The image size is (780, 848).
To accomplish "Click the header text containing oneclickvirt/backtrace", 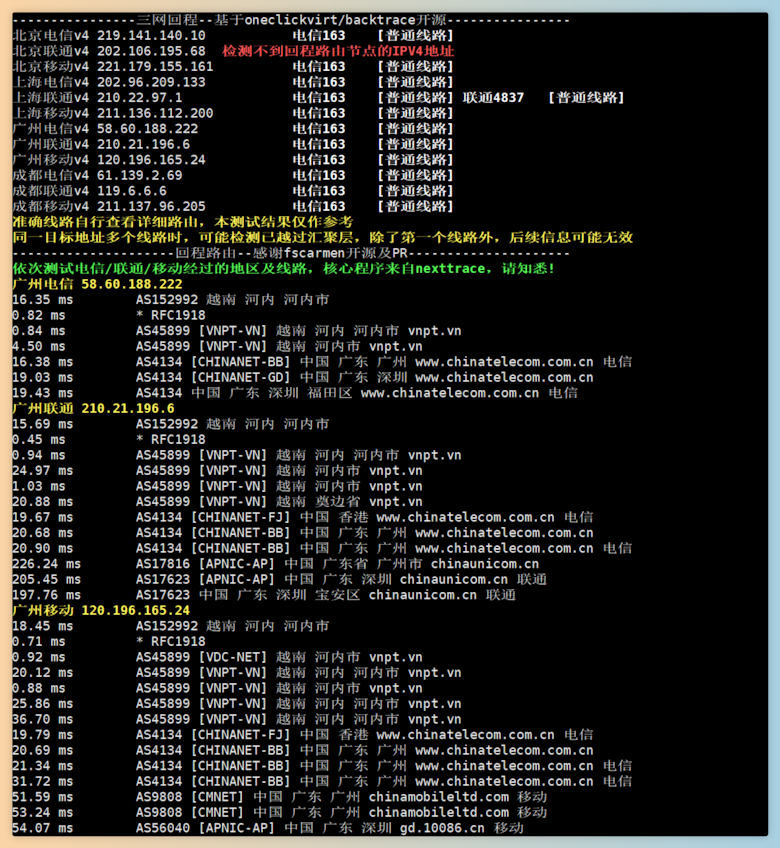I will [x=291, y=20].
